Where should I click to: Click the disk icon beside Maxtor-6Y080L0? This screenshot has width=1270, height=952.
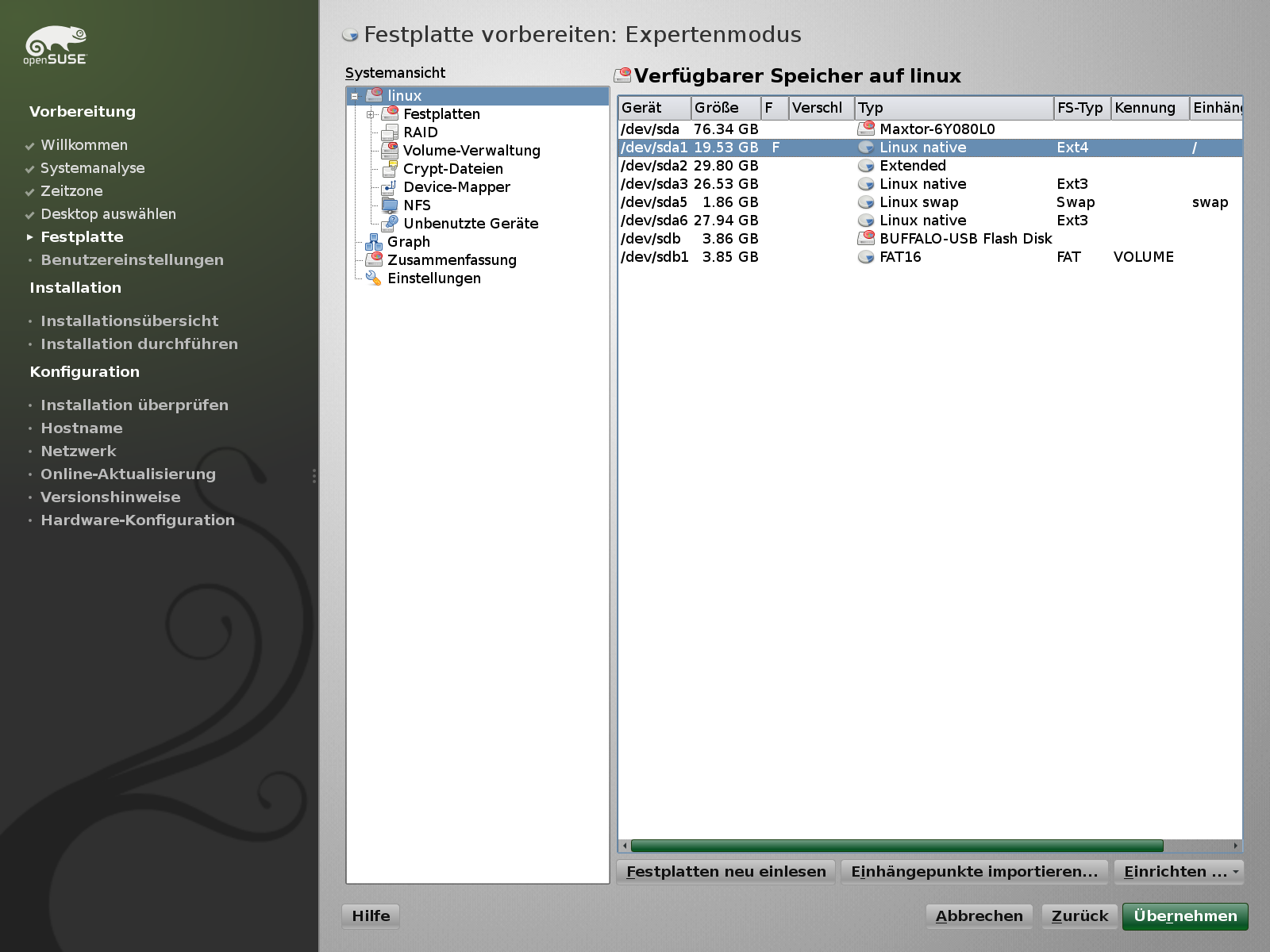[866, 129]
